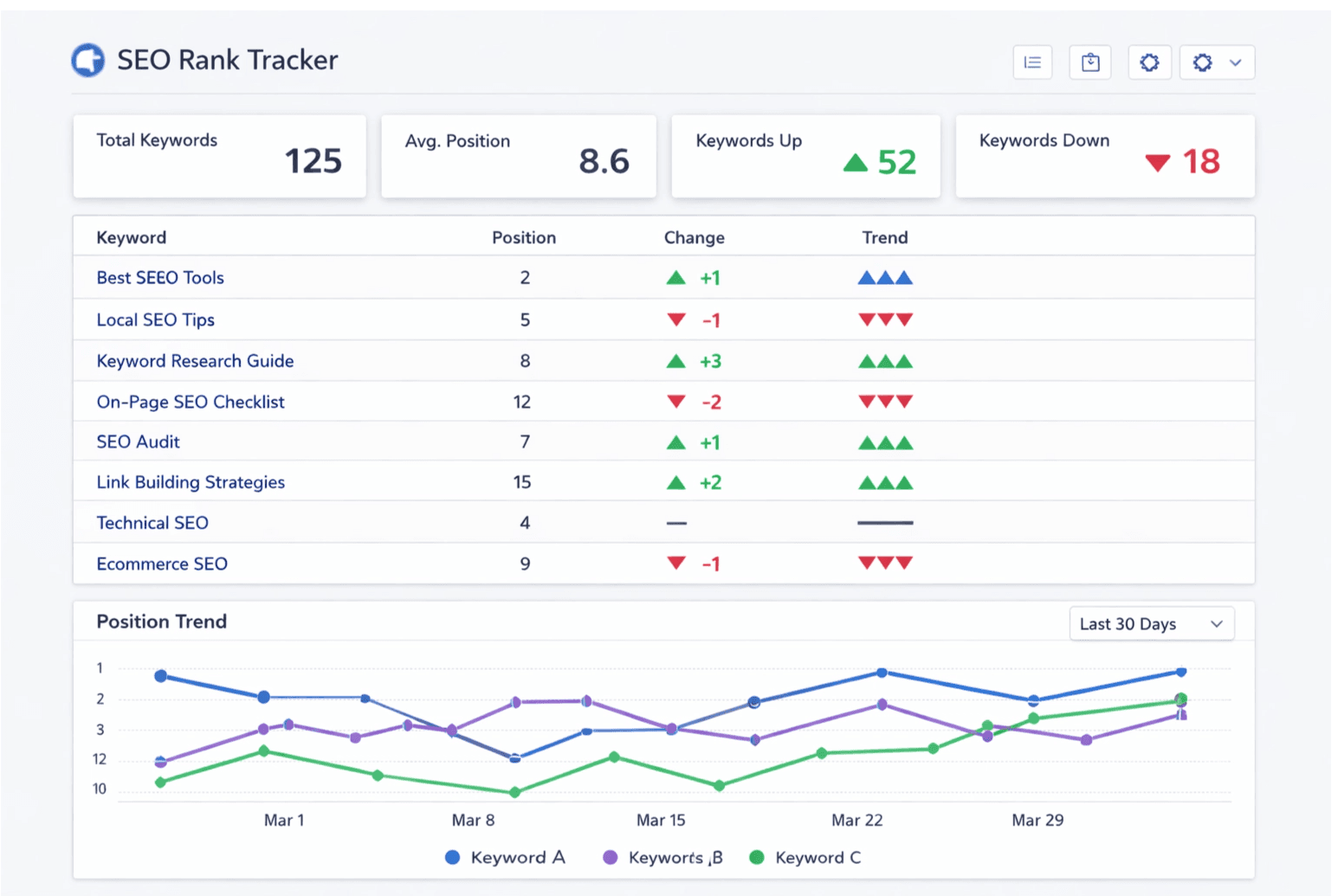Click the red trend arrows for On-Page SEO Checklist
1338x896 pixels.
(x=885, y=401)
